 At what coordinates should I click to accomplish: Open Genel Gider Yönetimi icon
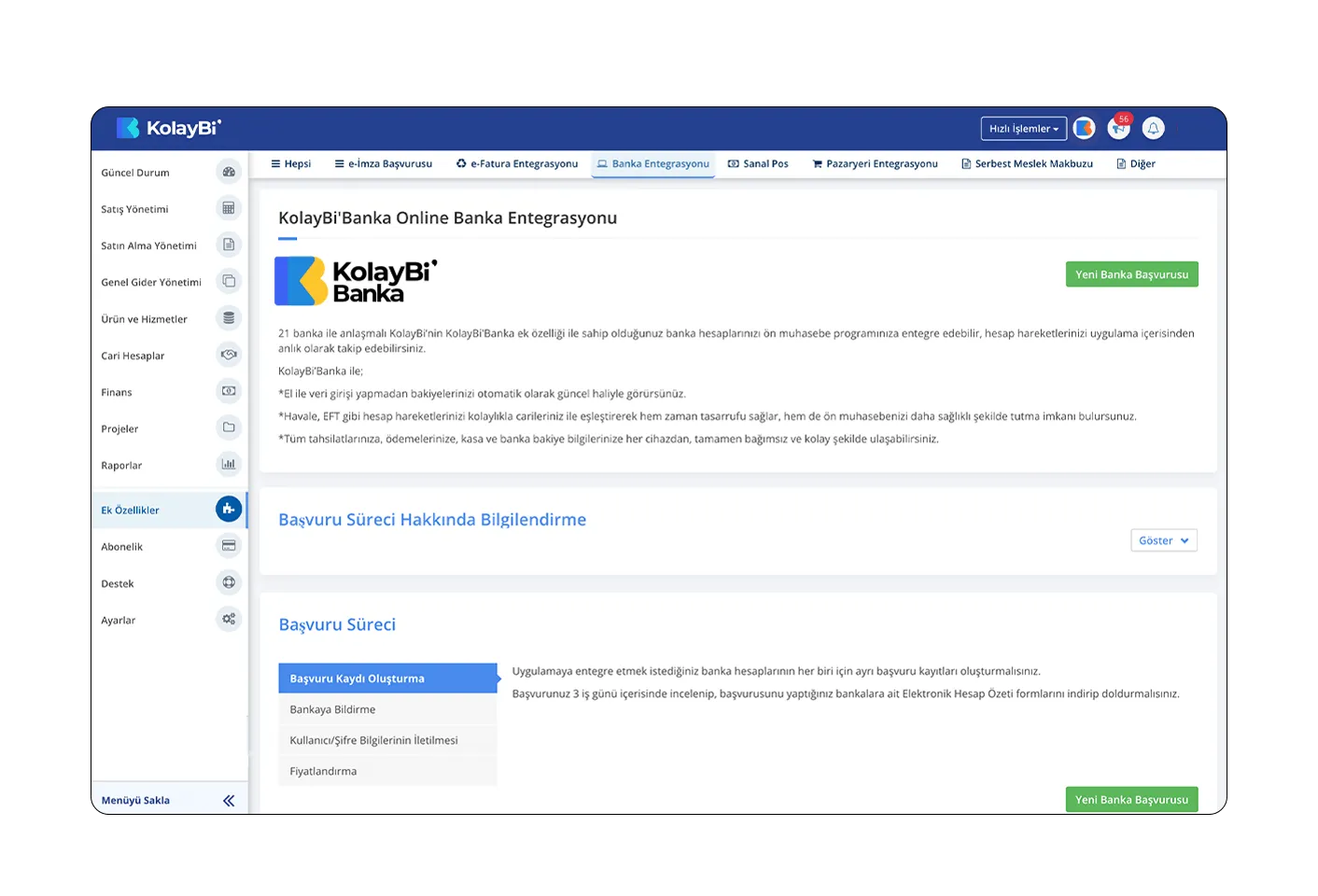point(229,281)
